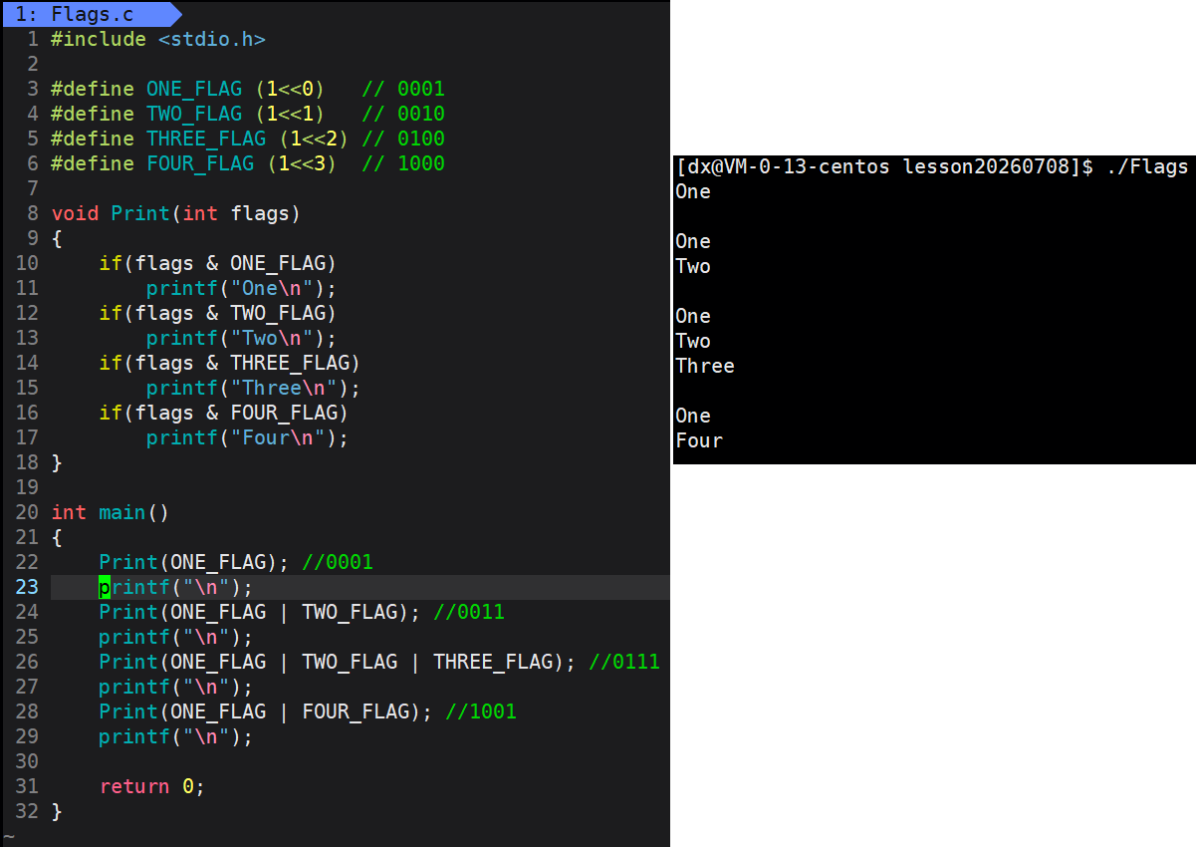Click the THREE_FLAG define on line 5
The image size is (1196, 847).
click(199, 139)
